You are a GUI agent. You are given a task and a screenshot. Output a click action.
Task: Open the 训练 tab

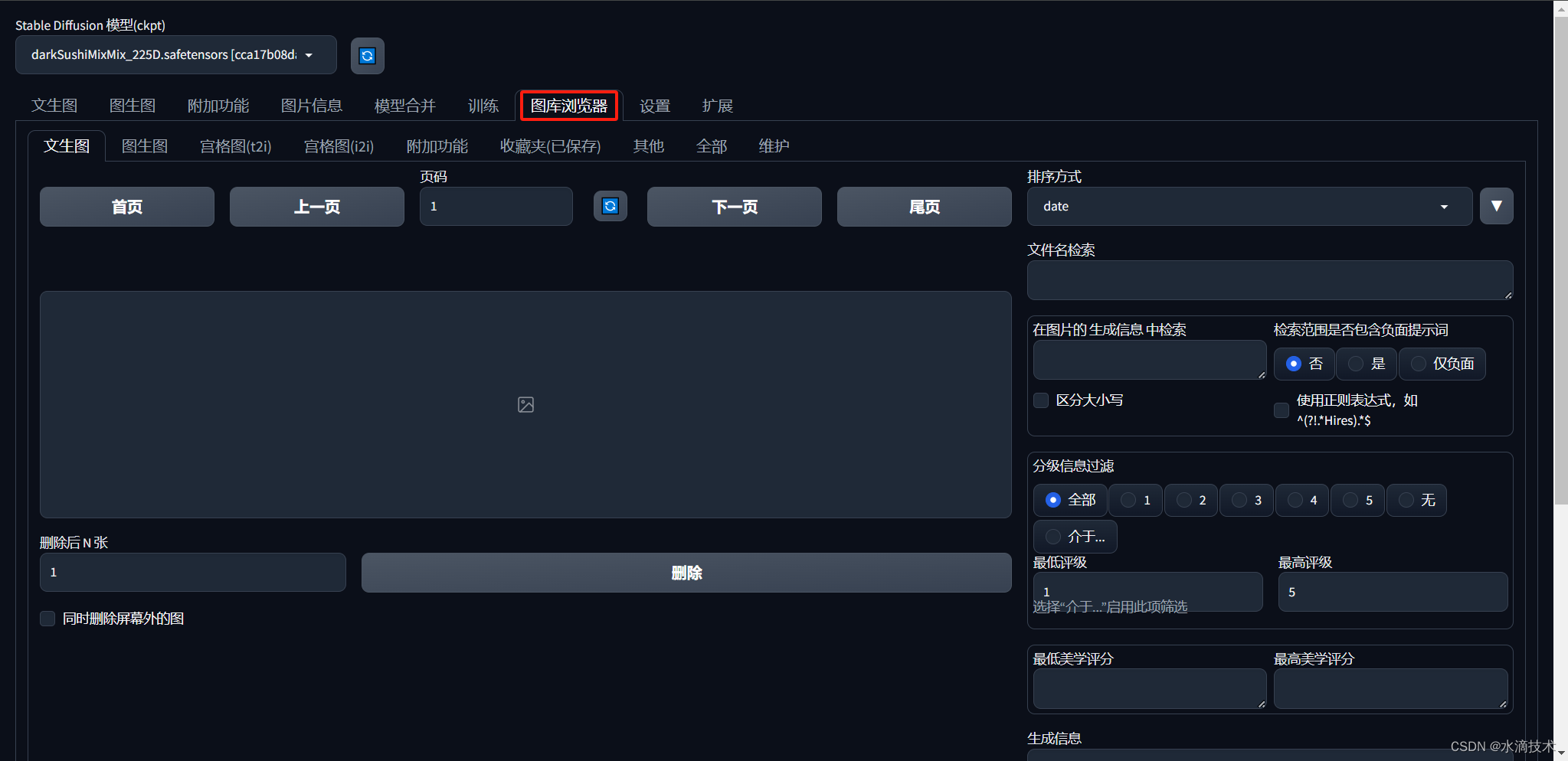(483, 106)
